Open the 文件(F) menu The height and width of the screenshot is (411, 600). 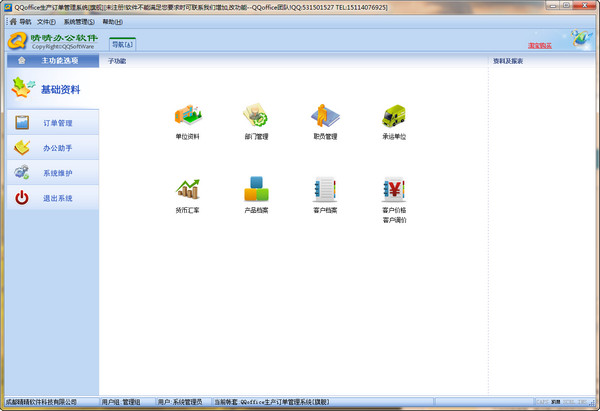(46, 21)
